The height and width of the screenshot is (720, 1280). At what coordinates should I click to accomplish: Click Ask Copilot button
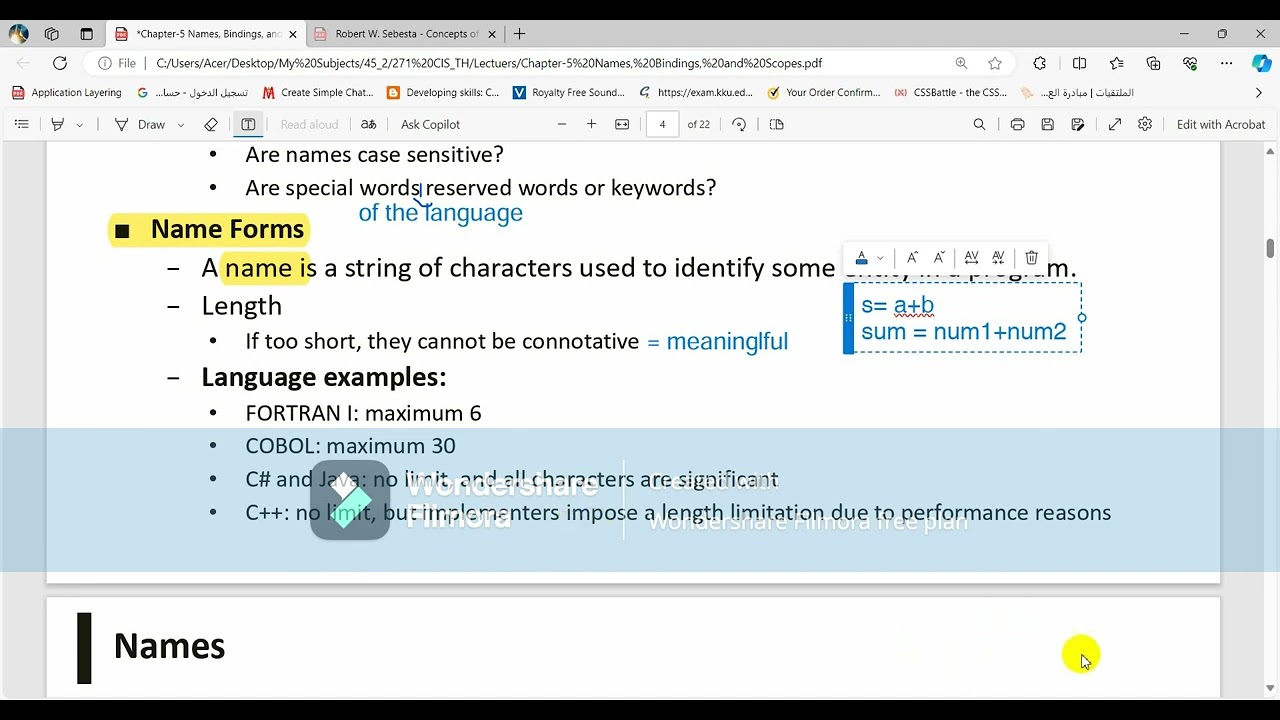(x=430, y=125)
